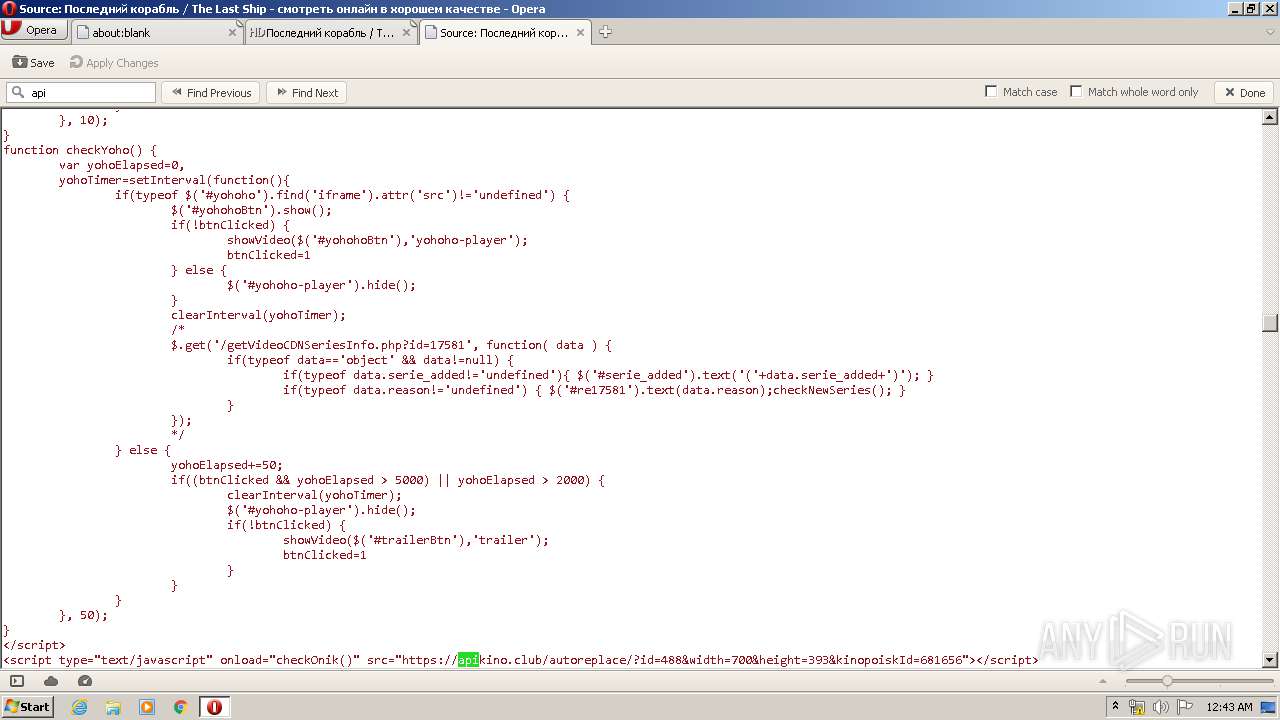
Task: Click the Opera taskbar button
Action: tap(214, 707)
